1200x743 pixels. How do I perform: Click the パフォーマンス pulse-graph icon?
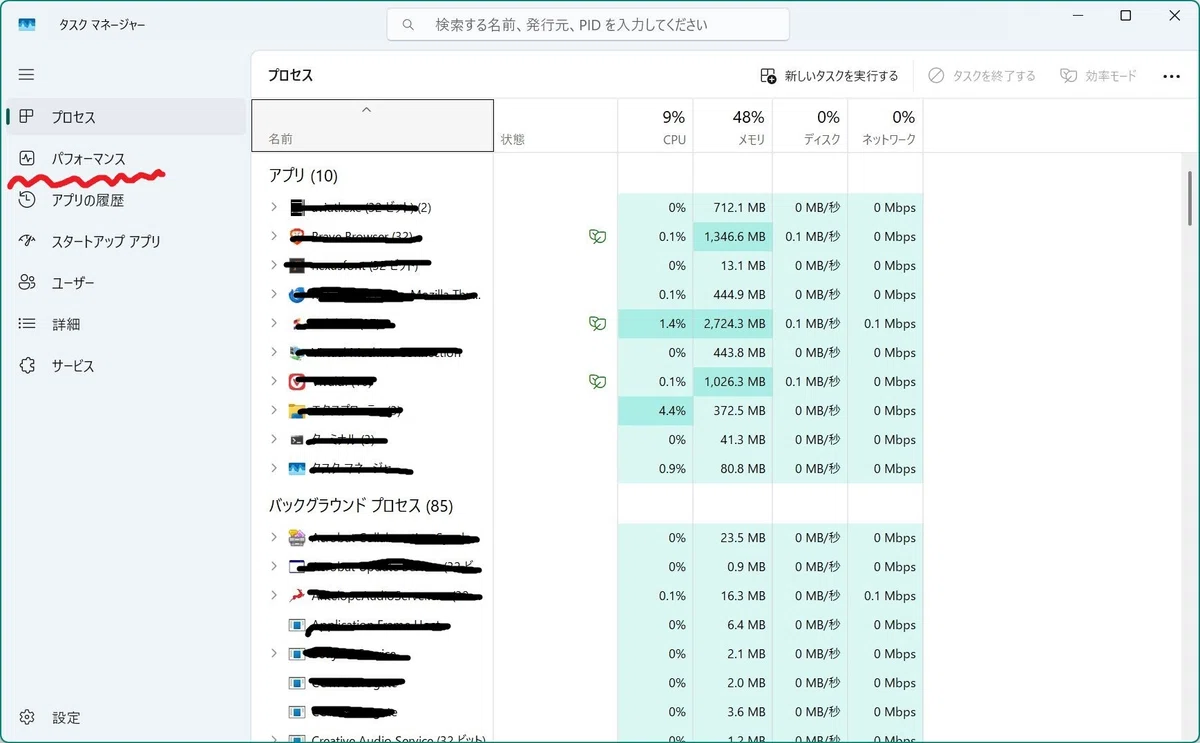click(27, 158)
